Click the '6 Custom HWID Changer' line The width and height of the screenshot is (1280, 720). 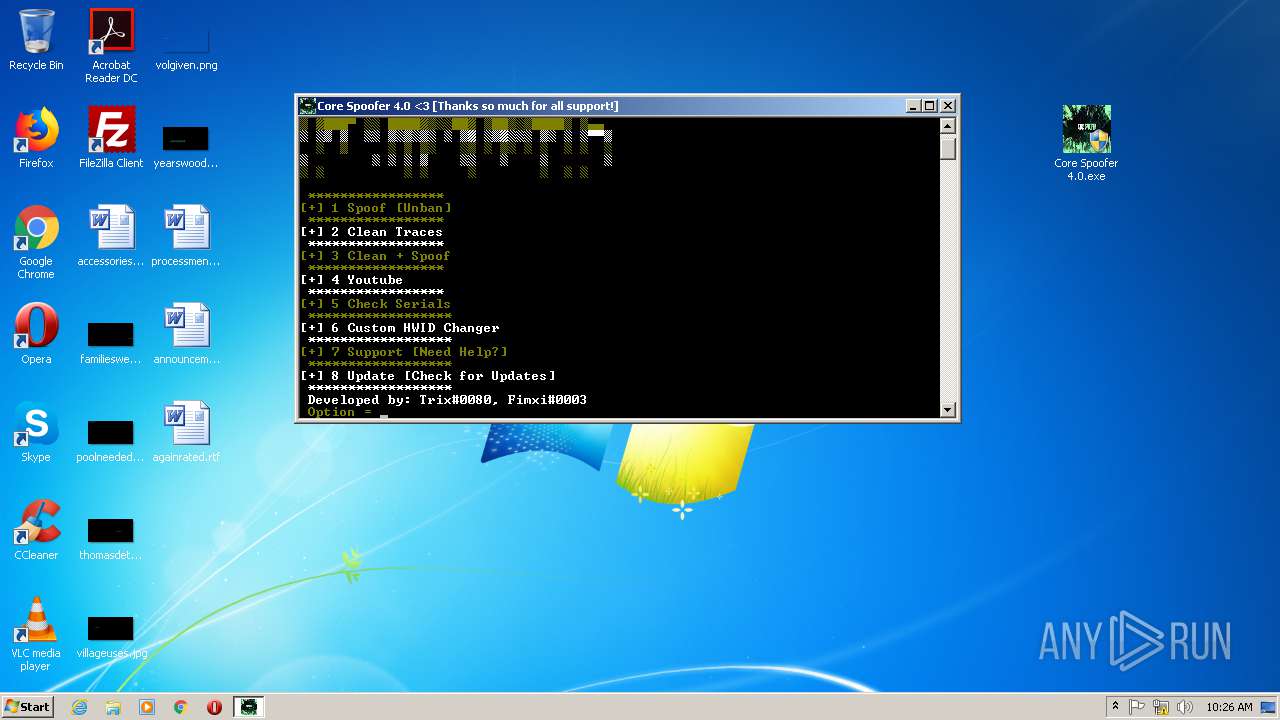click(x=400, y=328)
